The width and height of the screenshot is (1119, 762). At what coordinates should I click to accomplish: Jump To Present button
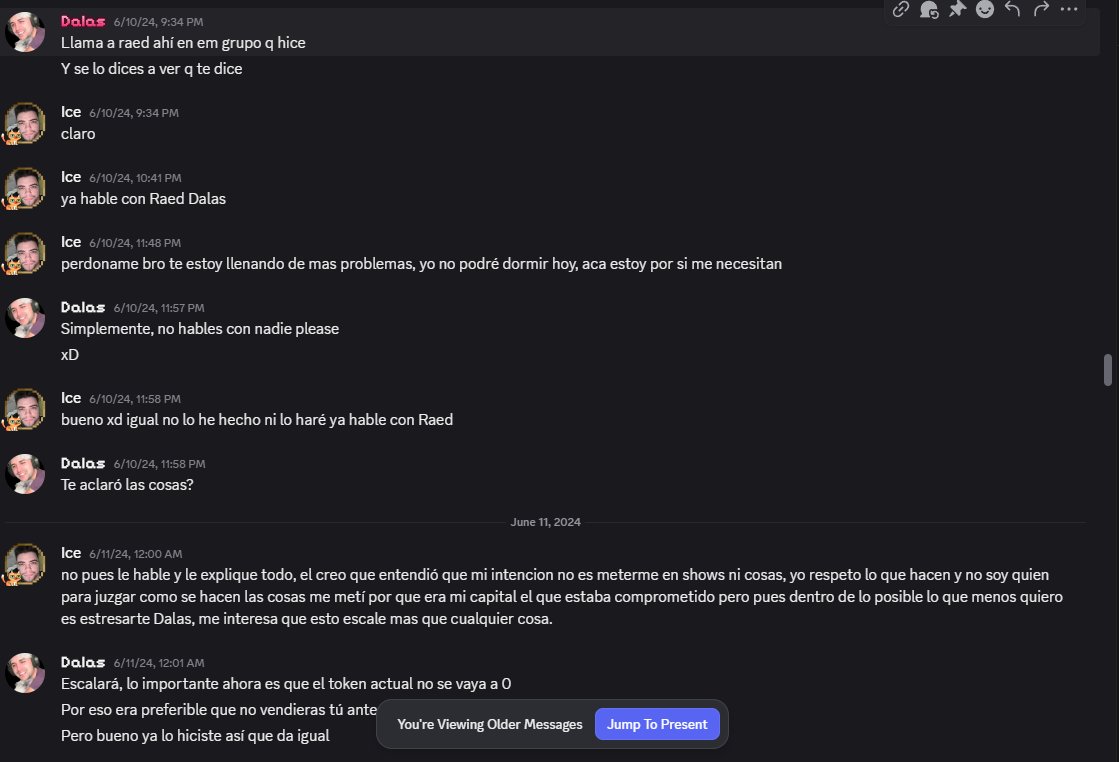coord(657,724)
